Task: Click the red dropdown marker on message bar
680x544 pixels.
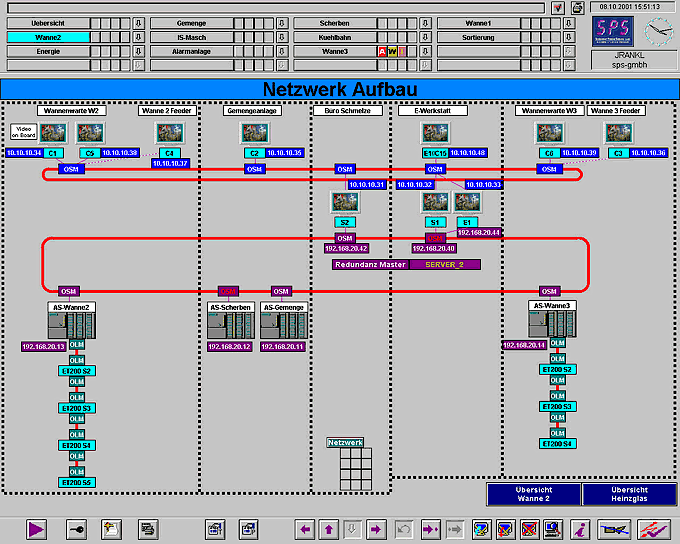Action: pyautogui.click(x=557, y=8)
